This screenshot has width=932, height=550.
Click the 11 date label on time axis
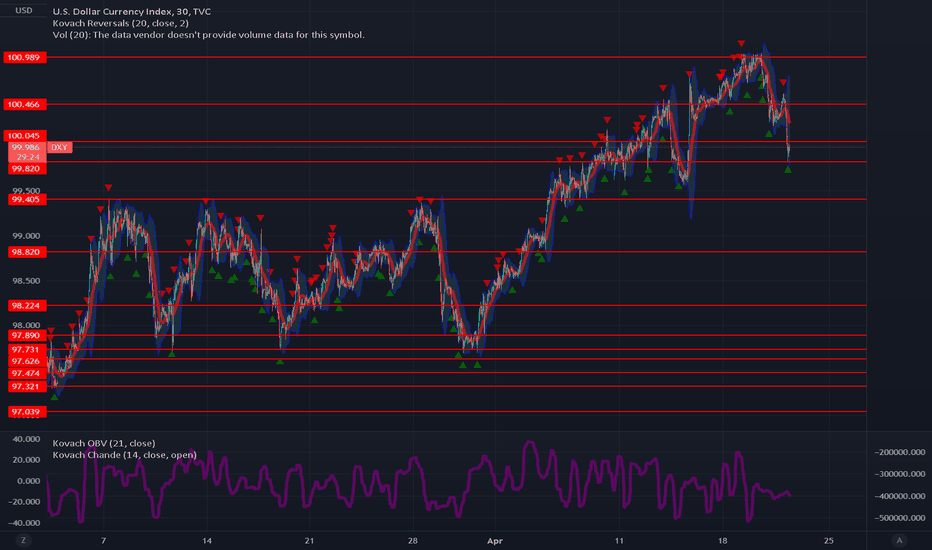click(x=619, y=540)
